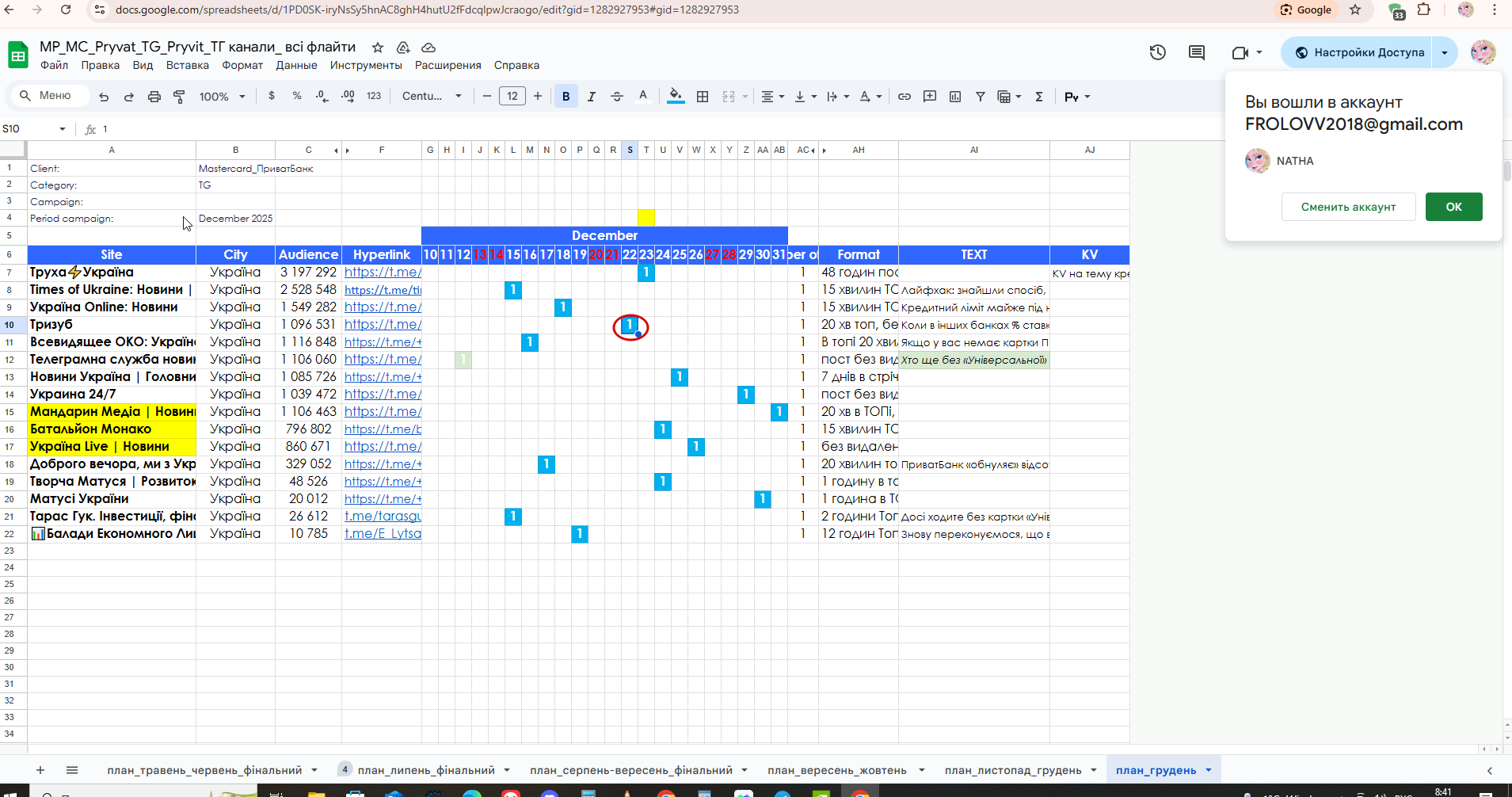Open the zoom 100% dropdown

pos(222,96)
